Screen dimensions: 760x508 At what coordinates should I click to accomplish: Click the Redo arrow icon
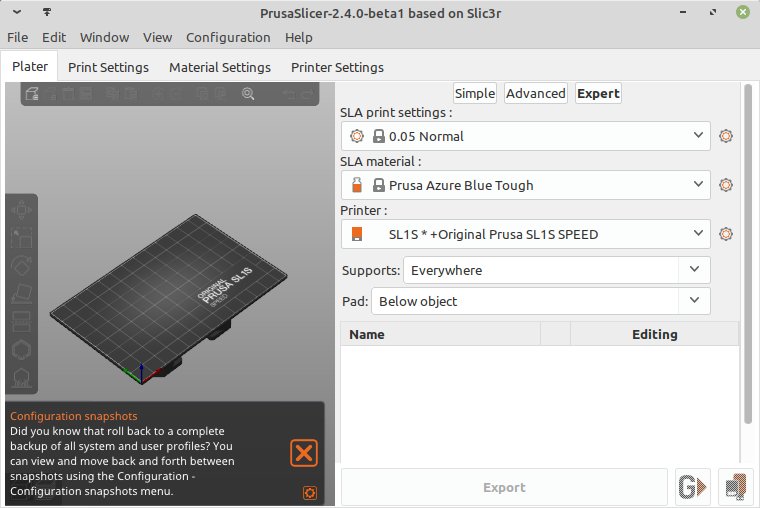307,94
